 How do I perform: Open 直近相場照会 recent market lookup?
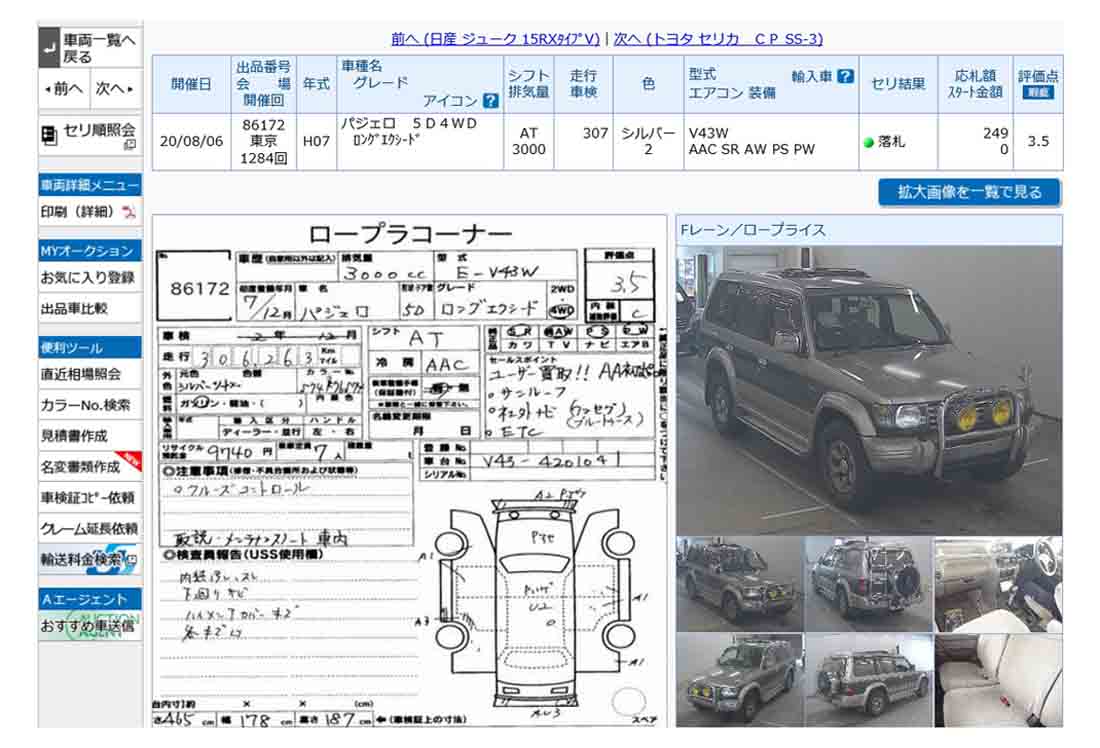point(90,375)
